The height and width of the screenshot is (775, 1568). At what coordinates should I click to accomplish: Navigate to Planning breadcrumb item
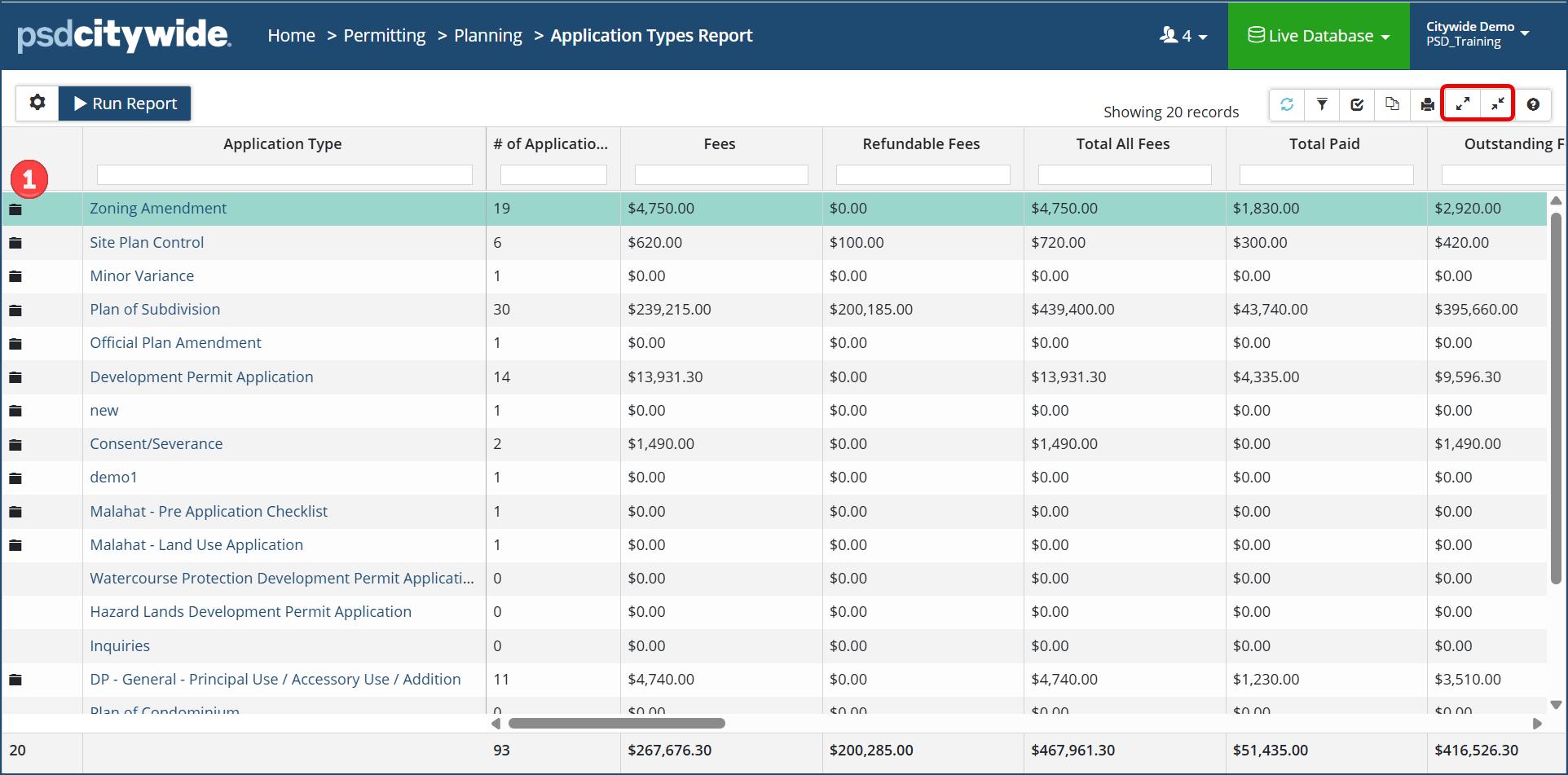[x=487, y=36]
